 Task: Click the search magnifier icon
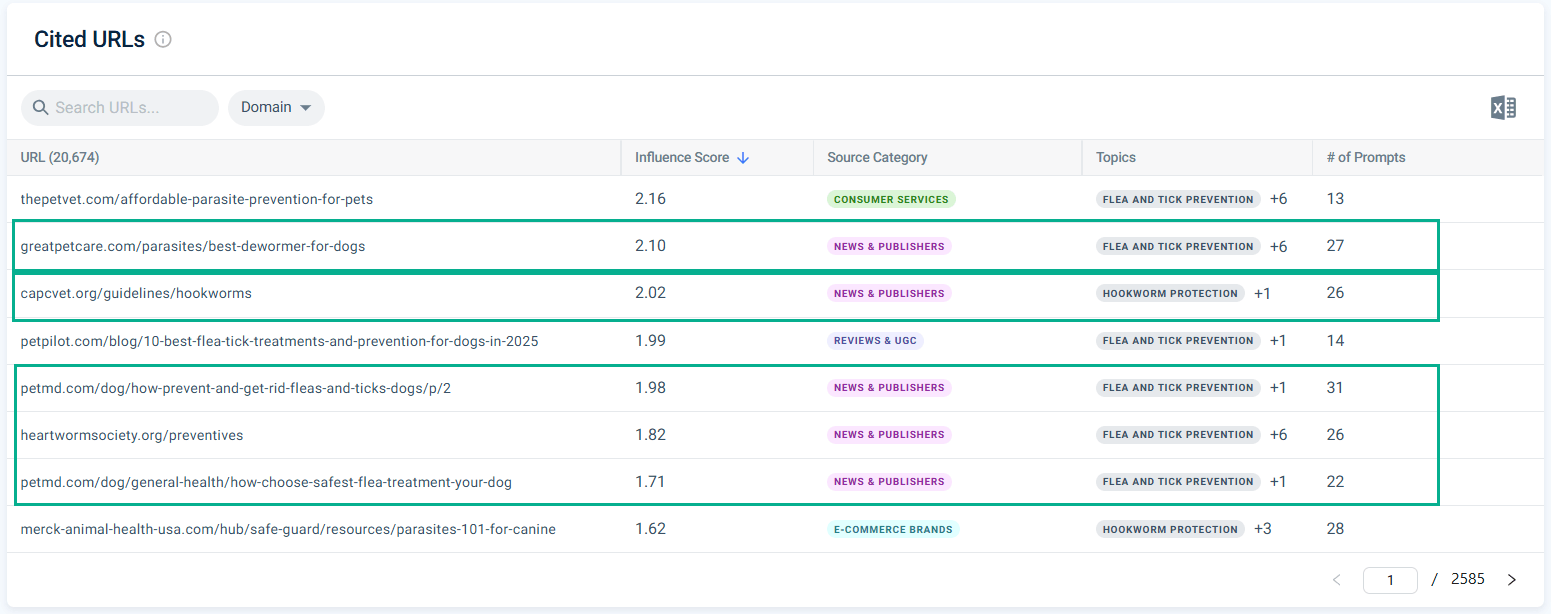tap(41, 107)
